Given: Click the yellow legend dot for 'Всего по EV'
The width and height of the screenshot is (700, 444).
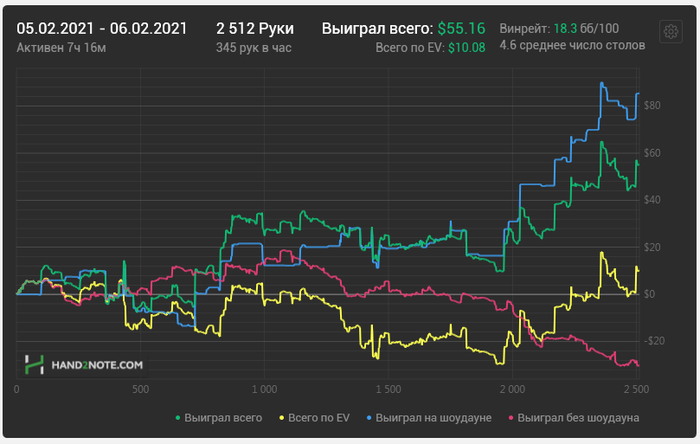Looking at the screenshot, I should (282, 418).
